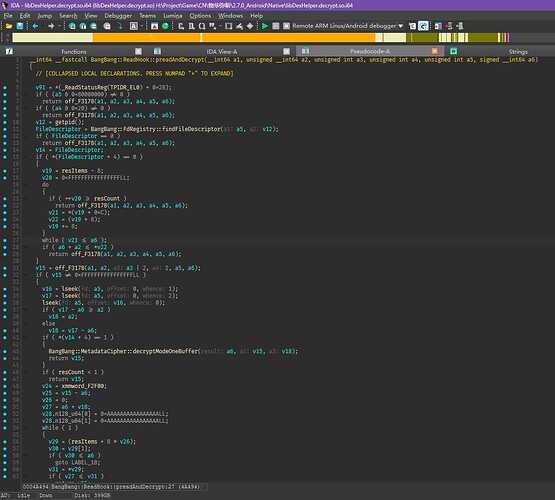
Task: Open dropdown beside the boxed A icon
Action: [x=142, y=26]
